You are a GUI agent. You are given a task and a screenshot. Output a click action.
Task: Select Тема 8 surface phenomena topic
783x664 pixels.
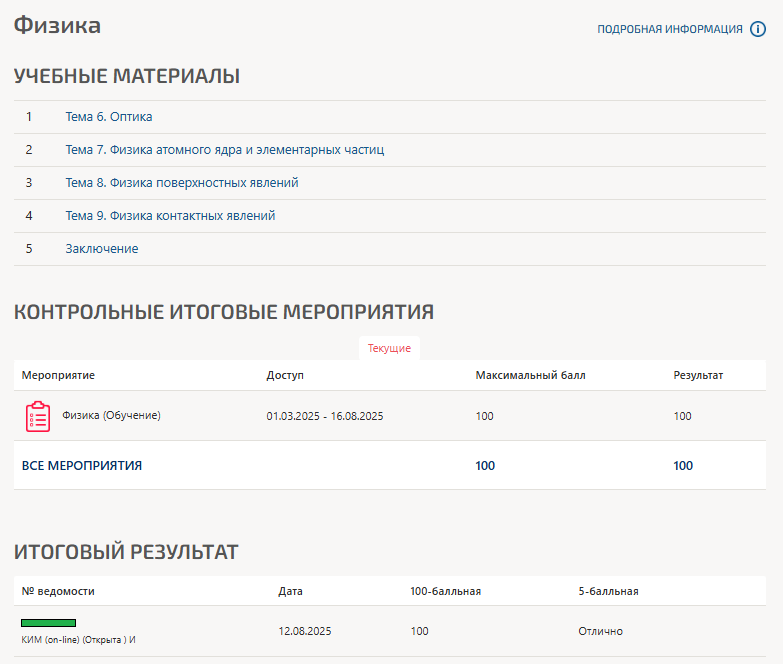[181, 183]
